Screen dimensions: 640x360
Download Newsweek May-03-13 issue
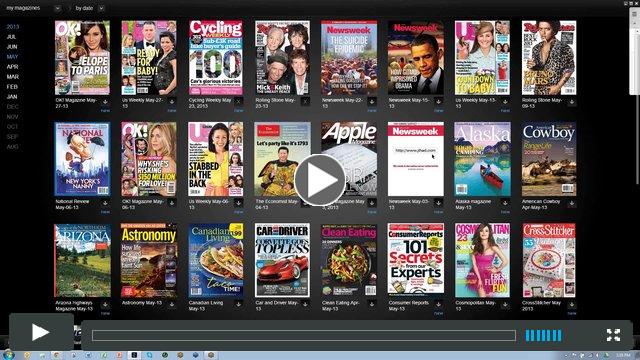(x=439, y=203)
